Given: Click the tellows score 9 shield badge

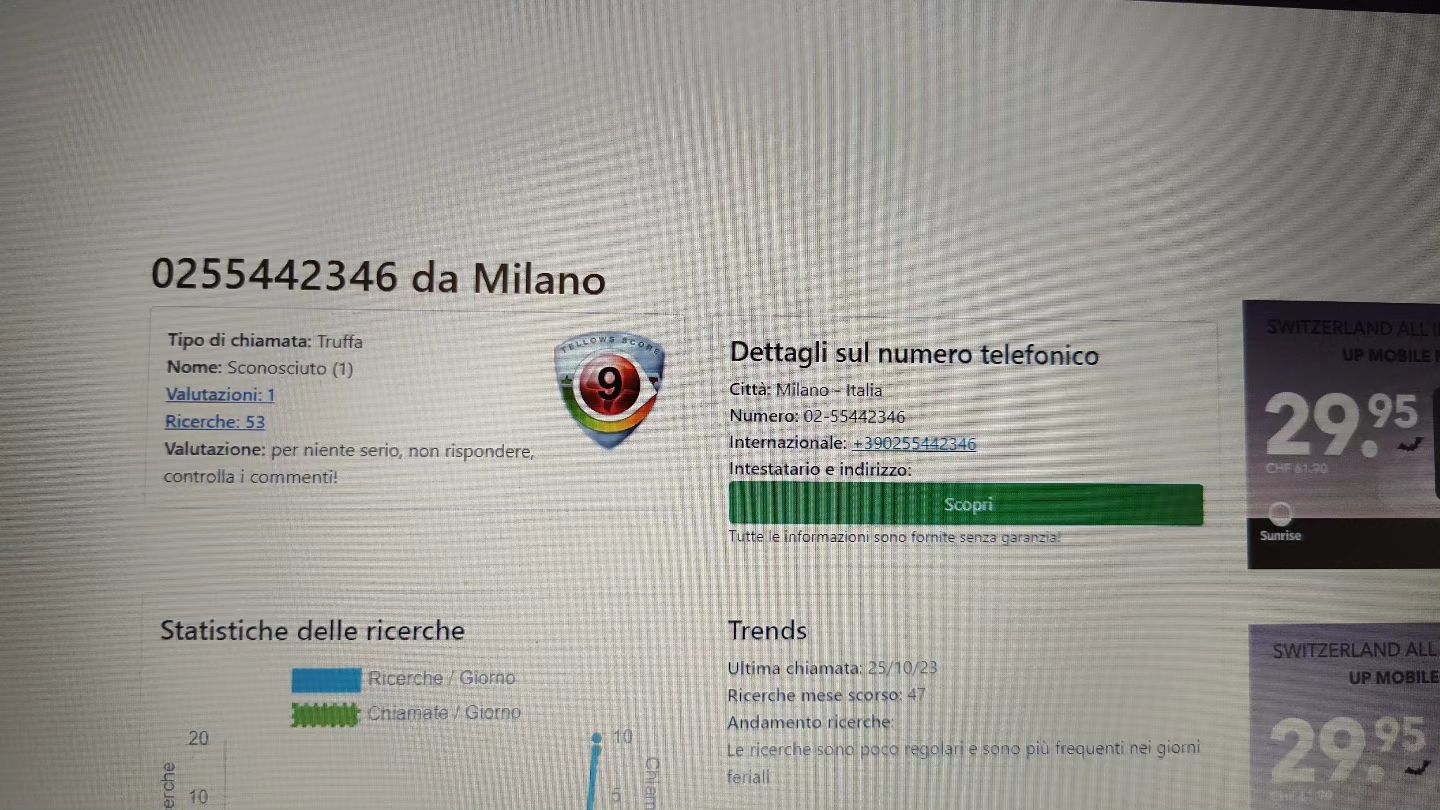Looking at the screenshot, I should pos(608,389).
